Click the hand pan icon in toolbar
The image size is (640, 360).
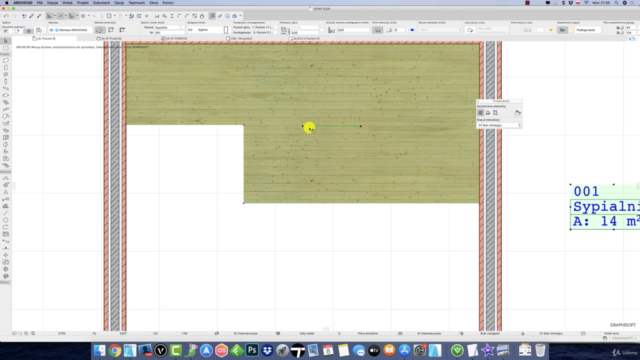coord(202,16)
